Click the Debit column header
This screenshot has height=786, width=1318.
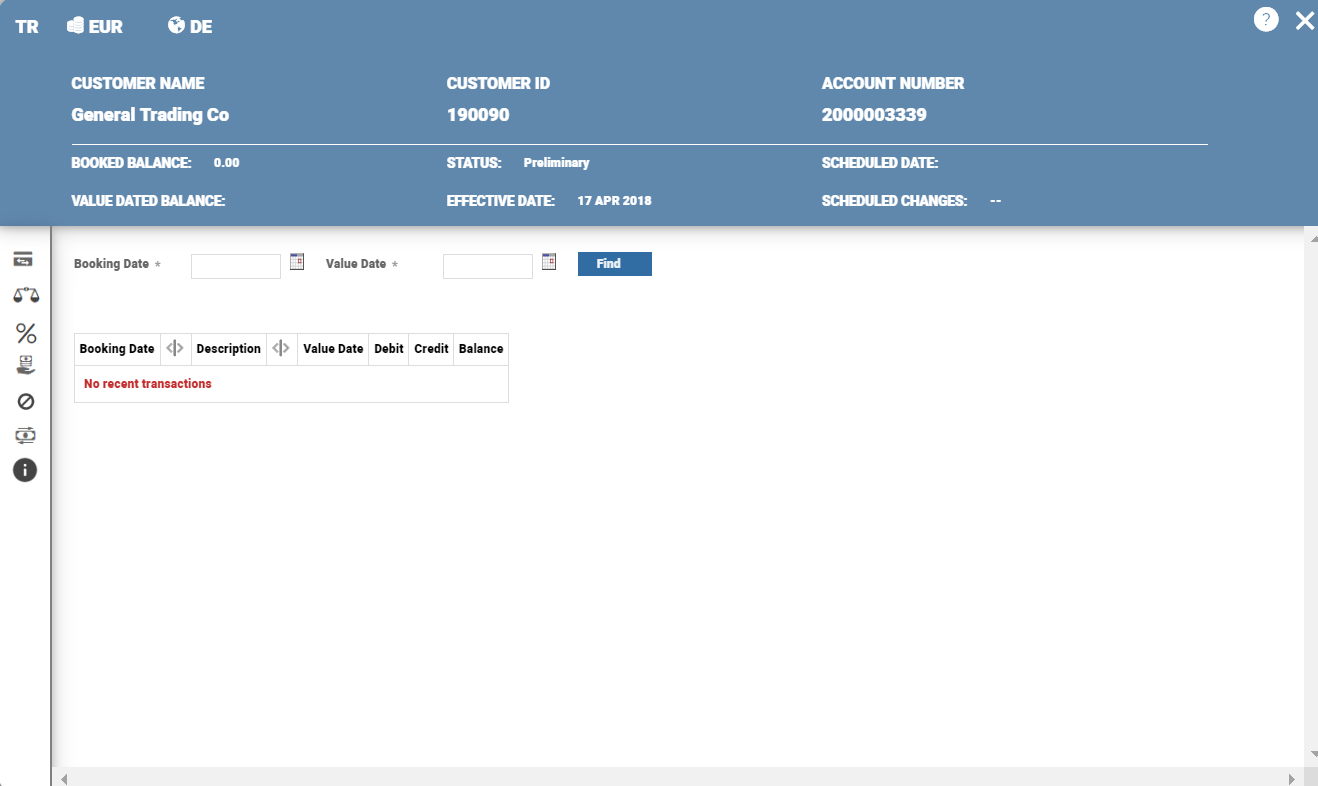388,349
